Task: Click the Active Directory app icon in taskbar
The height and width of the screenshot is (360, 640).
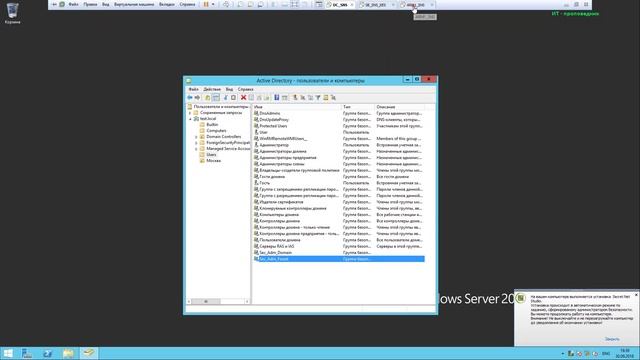Action: 89,353
